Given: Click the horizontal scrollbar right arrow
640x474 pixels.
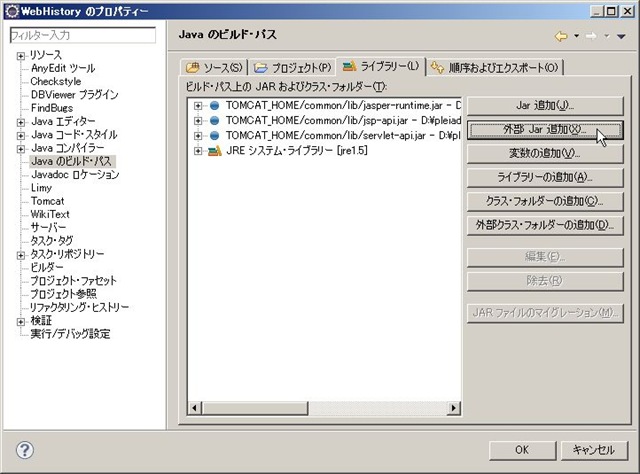Looking at the screenshot, I should point(453,408).
